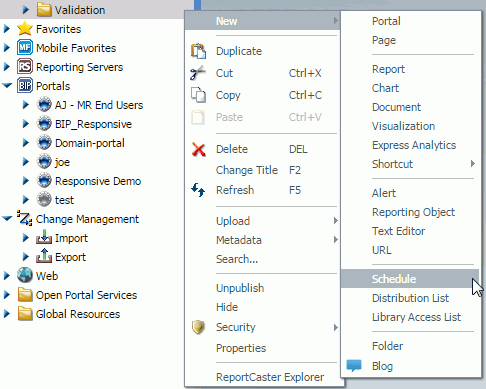Viewport: 486px width, 389px height.
Task: Click the Blog speech bubble icon
Action: click(x=354, y=366)
